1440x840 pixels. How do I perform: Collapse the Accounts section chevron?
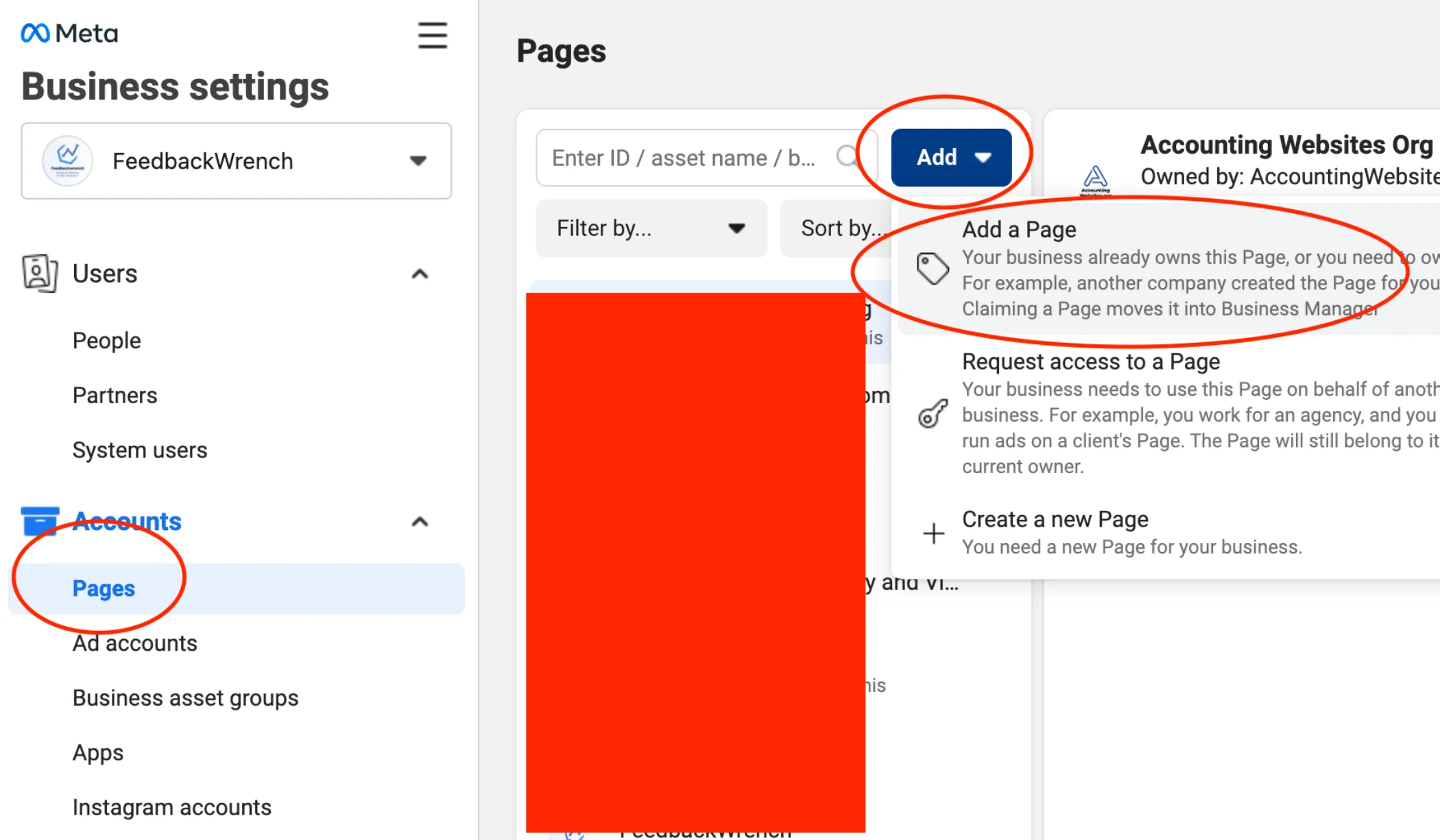(420, 522)
